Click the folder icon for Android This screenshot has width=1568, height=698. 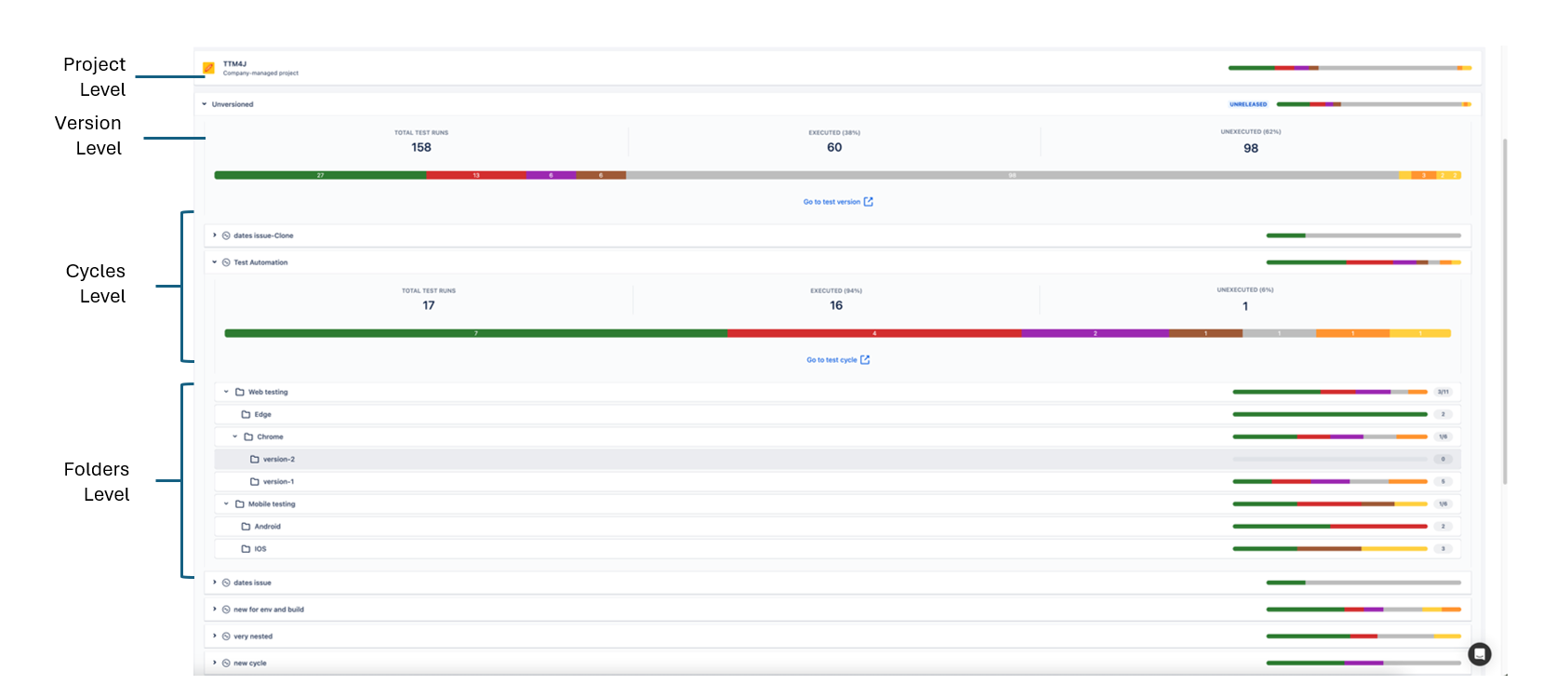246,526
